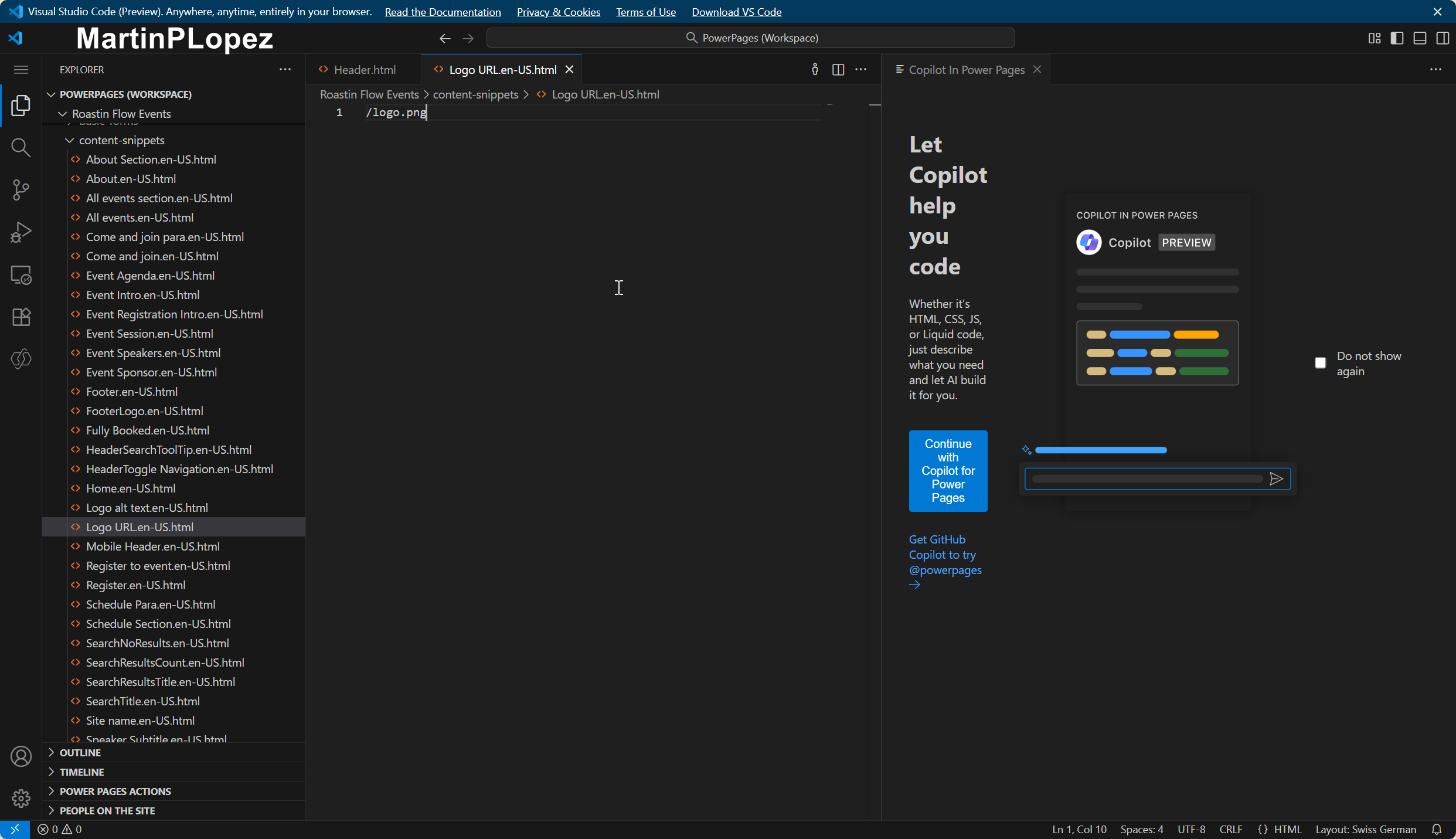Check the Do not show again box

(1320, 363)
